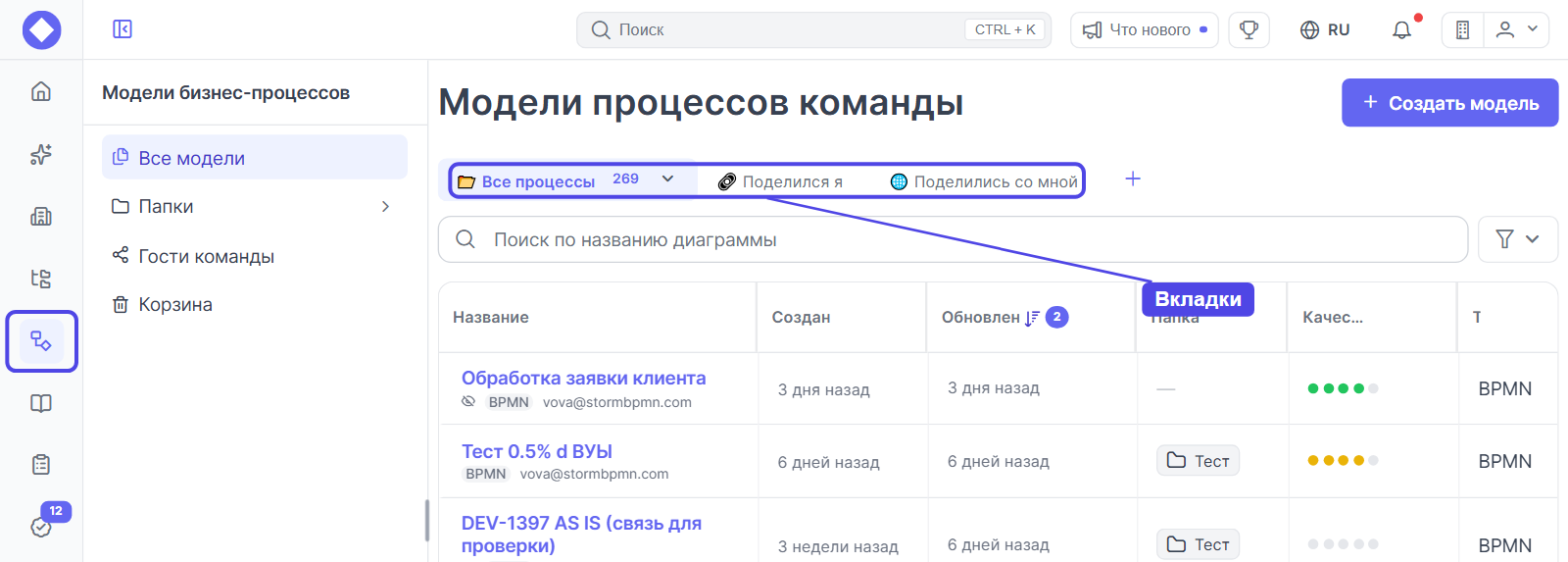Click hidden-eye icon under 'Обработка заявки клиента'
Viewport: 1568px width, 562px height.
click(468, 402)
